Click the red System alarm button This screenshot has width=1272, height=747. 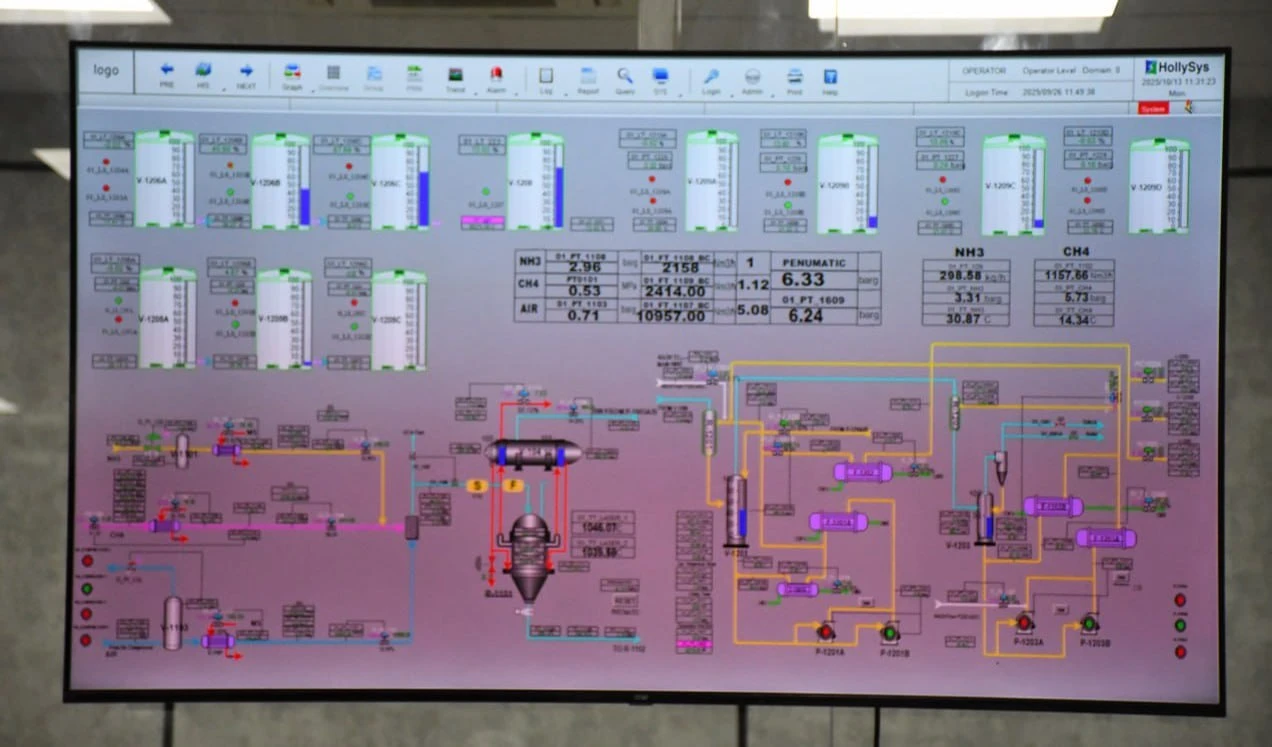click(x=1153, y=108)
